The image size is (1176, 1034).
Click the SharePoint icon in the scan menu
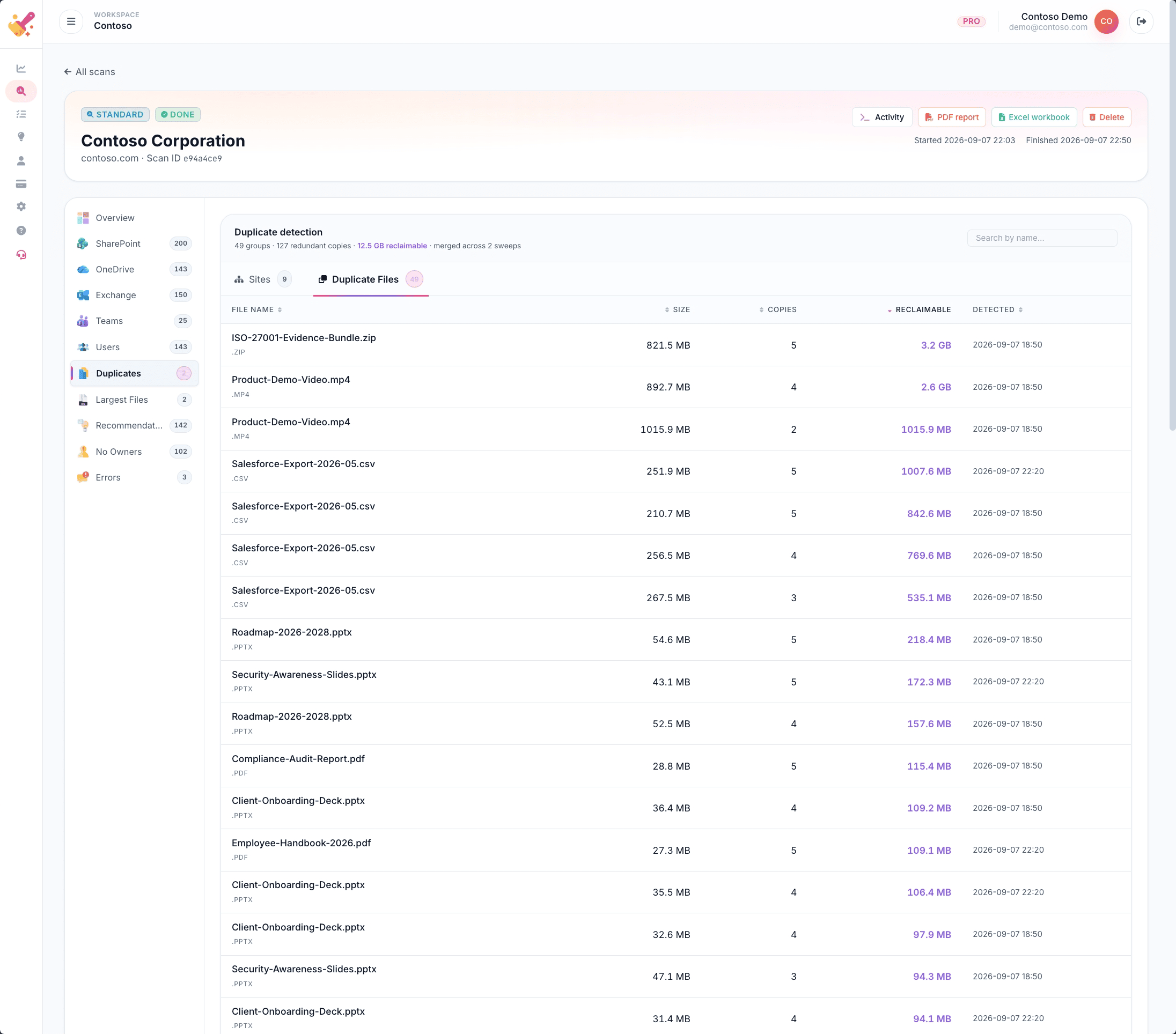(83, 243)
